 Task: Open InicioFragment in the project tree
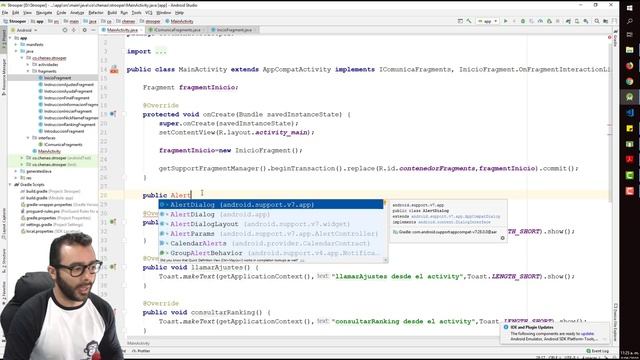point(58,78)
